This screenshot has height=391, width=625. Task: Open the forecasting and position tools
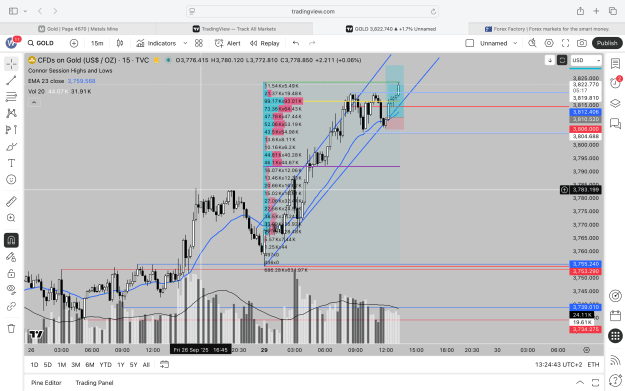[x=11, y=130]
